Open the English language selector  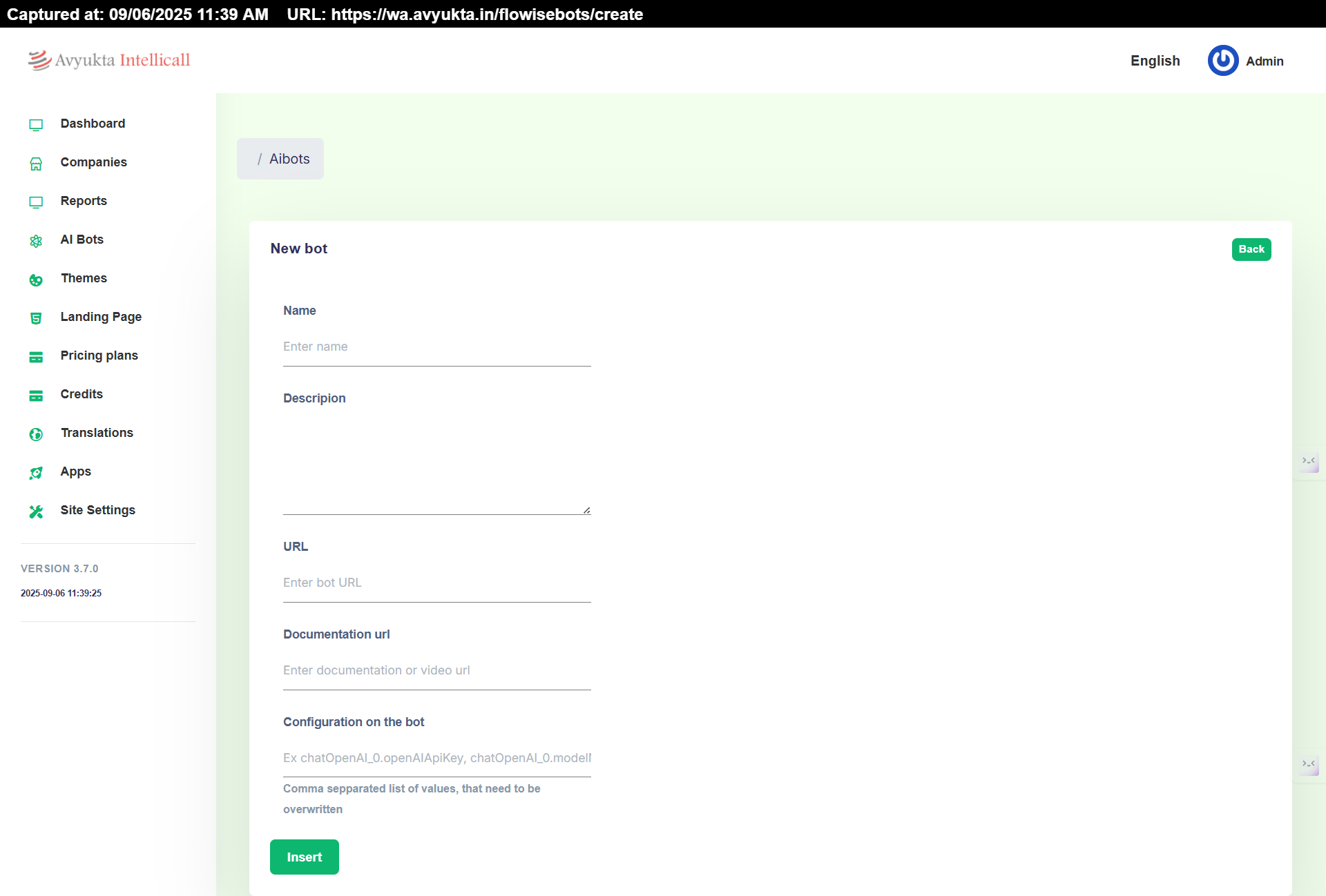point(1155,61)
